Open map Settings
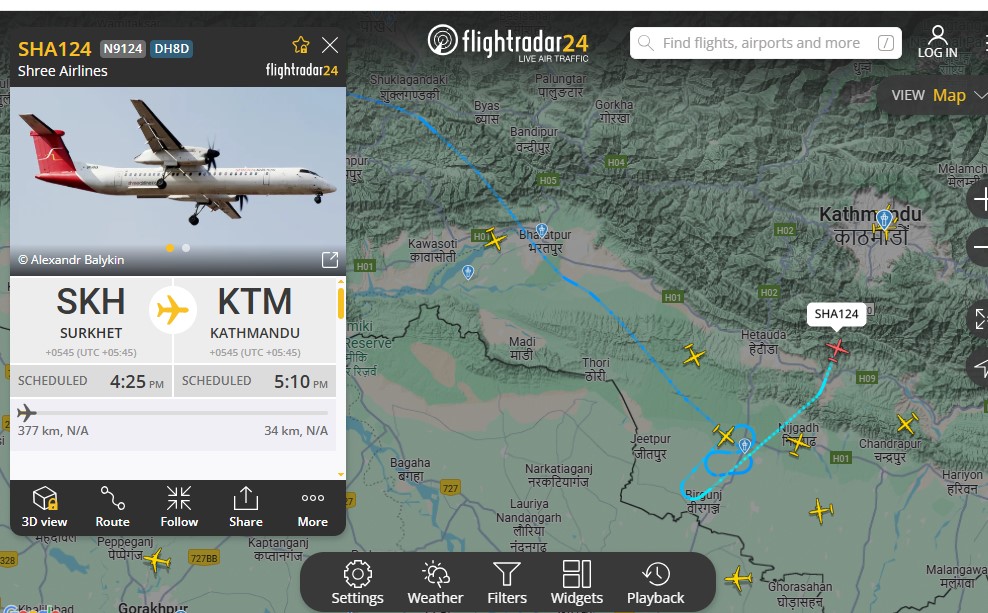The width and height of the screenshot is (988, 613). click(357, 583)
